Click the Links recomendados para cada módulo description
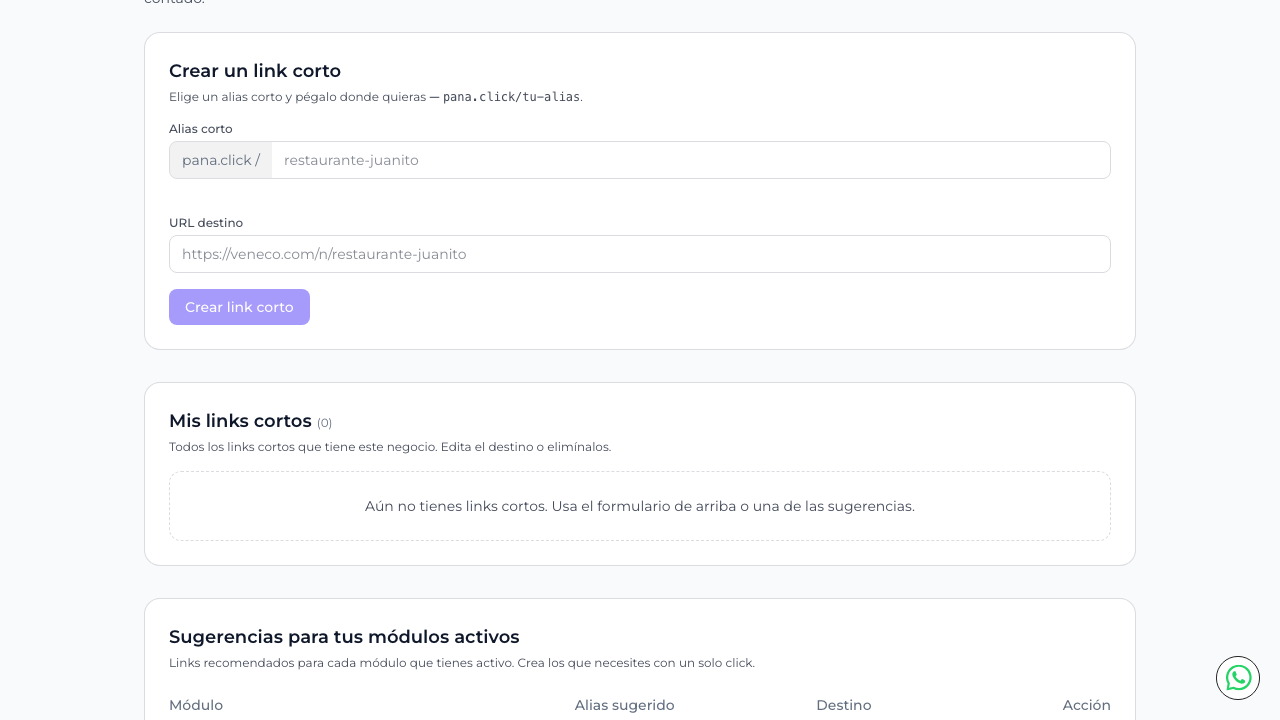 pos(462,663)
